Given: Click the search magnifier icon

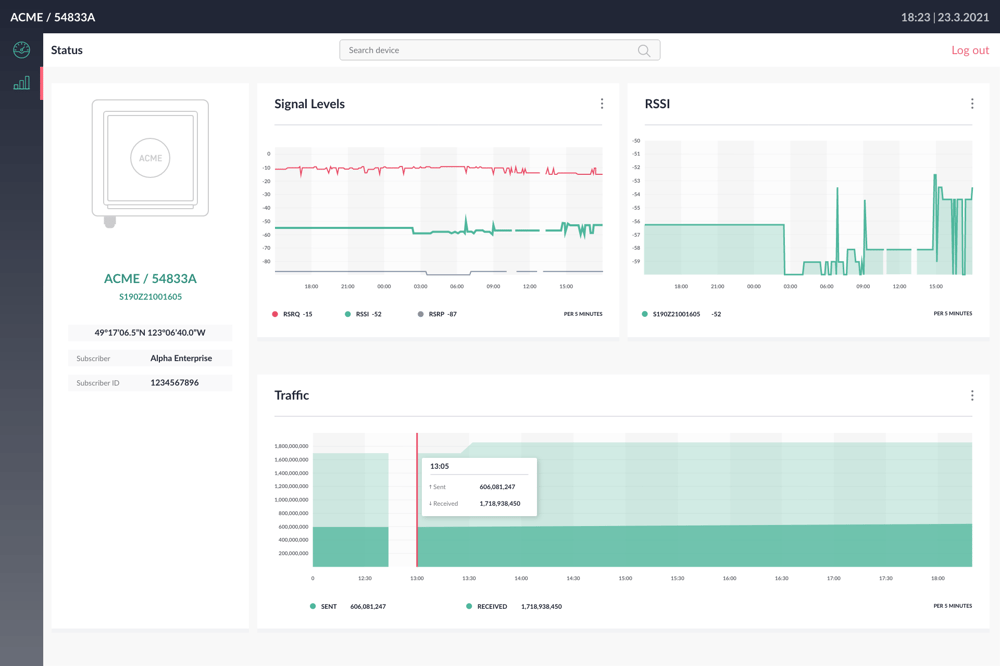Looking at the screenshot, I should (x=644, y=50).
